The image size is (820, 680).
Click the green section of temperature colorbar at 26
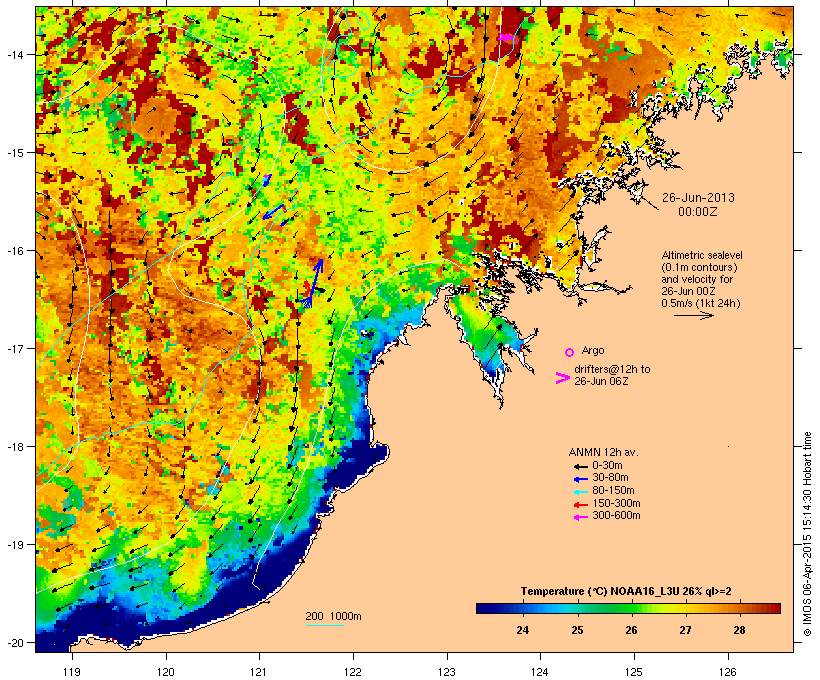pos(631,608)
